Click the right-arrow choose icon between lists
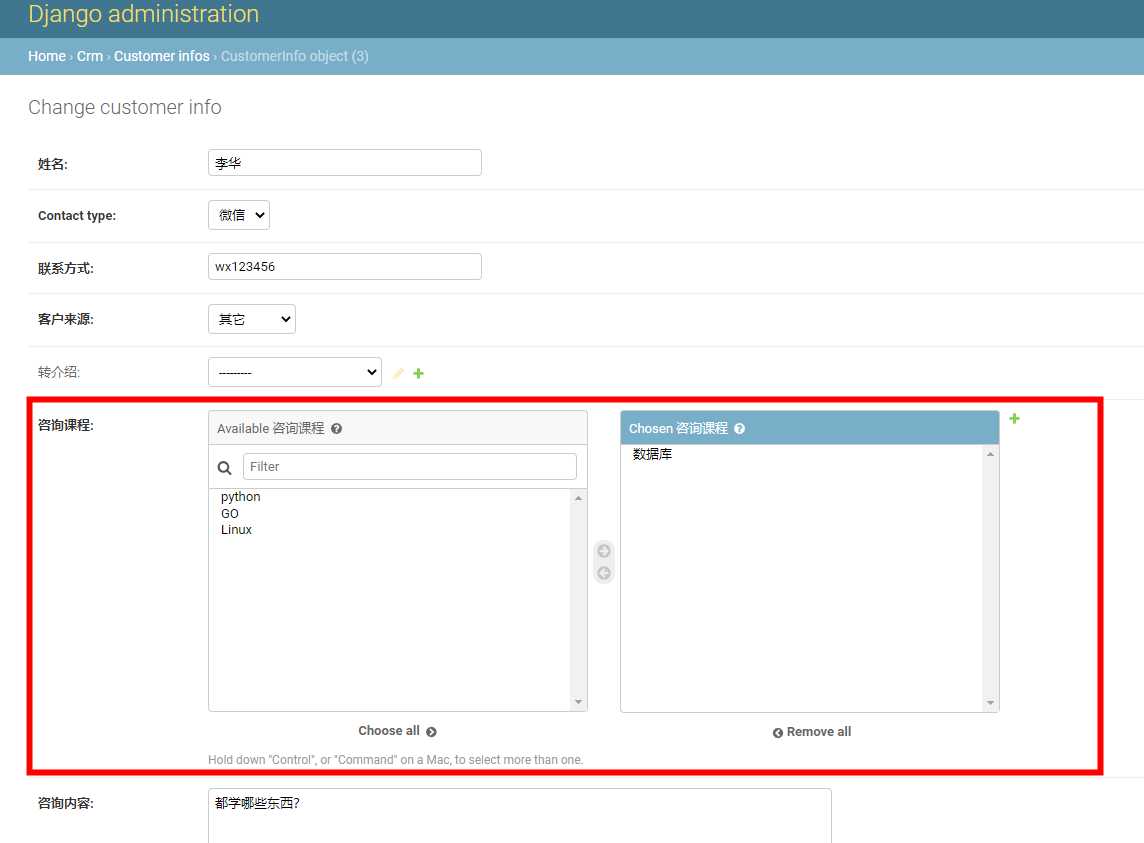Screen dimensions: 1144x843 click(603, 550)
